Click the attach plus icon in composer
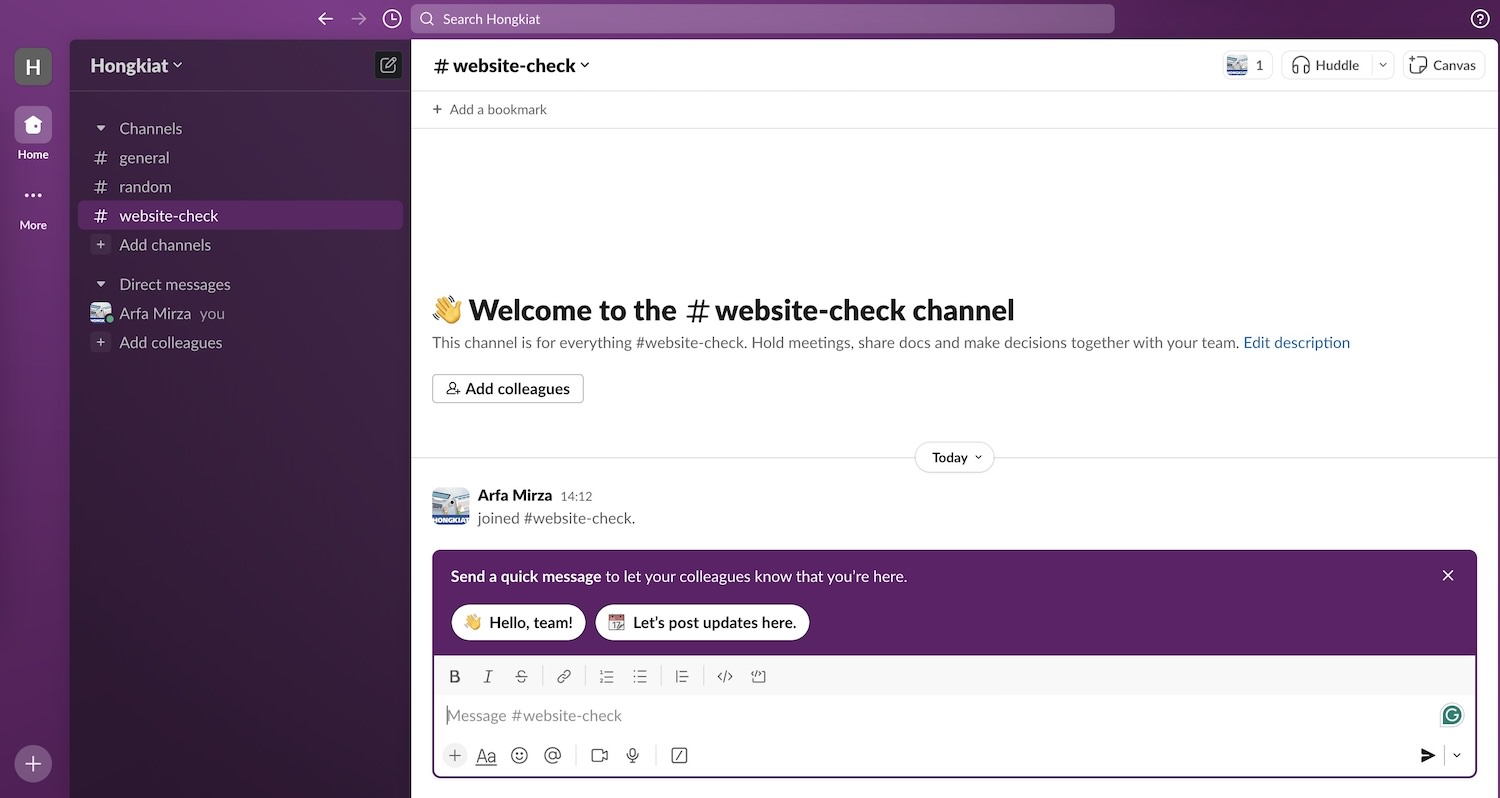Image resolution: width=1500 pixels, height=798 pixels. point(455,755)
